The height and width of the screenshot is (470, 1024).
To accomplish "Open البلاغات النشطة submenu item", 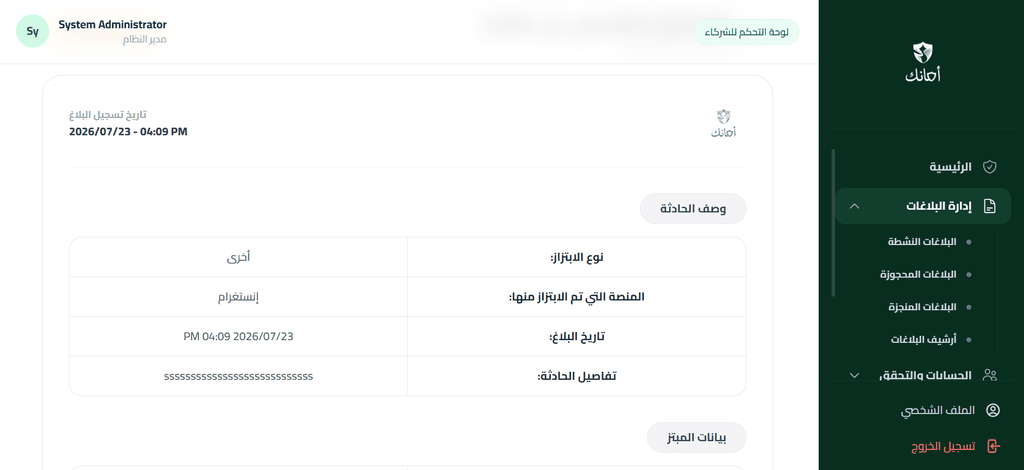I will coord(921,242).
